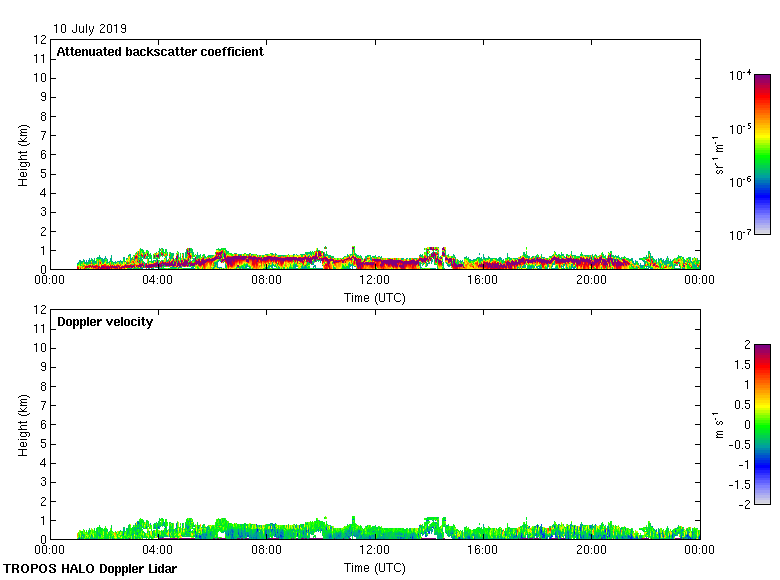
Task: Click the 10⁻⁴ label on the backscatter color bar
Action: click(x=740, y=76)
